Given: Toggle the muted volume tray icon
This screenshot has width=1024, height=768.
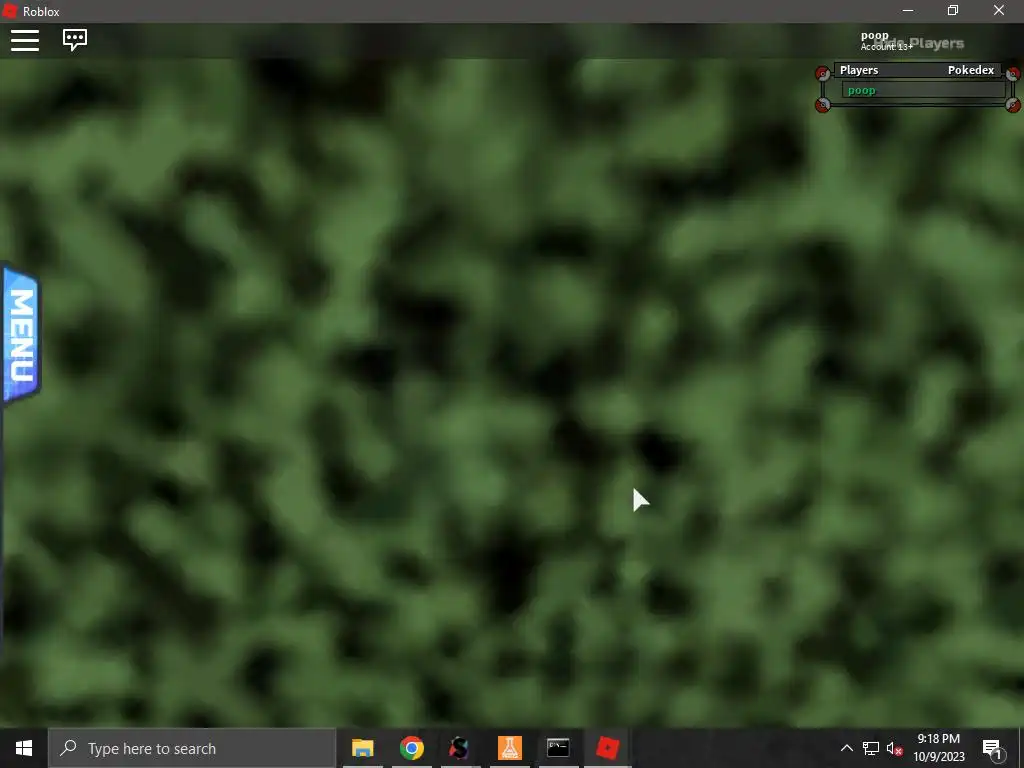Looking at the screenshot, I should pyautogui.click(x=894, y=748).
